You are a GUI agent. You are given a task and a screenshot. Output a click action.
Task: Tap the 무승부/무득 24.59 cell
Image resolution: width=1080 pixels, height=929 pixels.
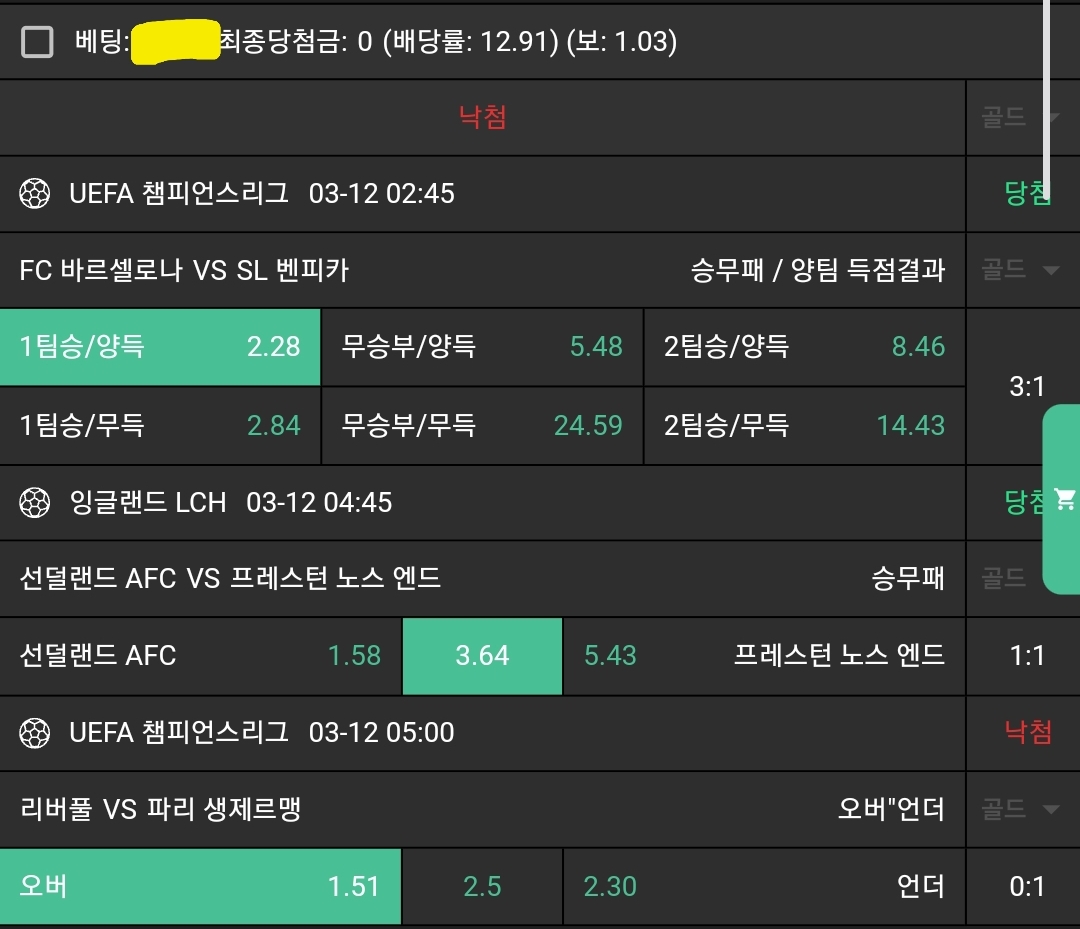pos(482,425)
